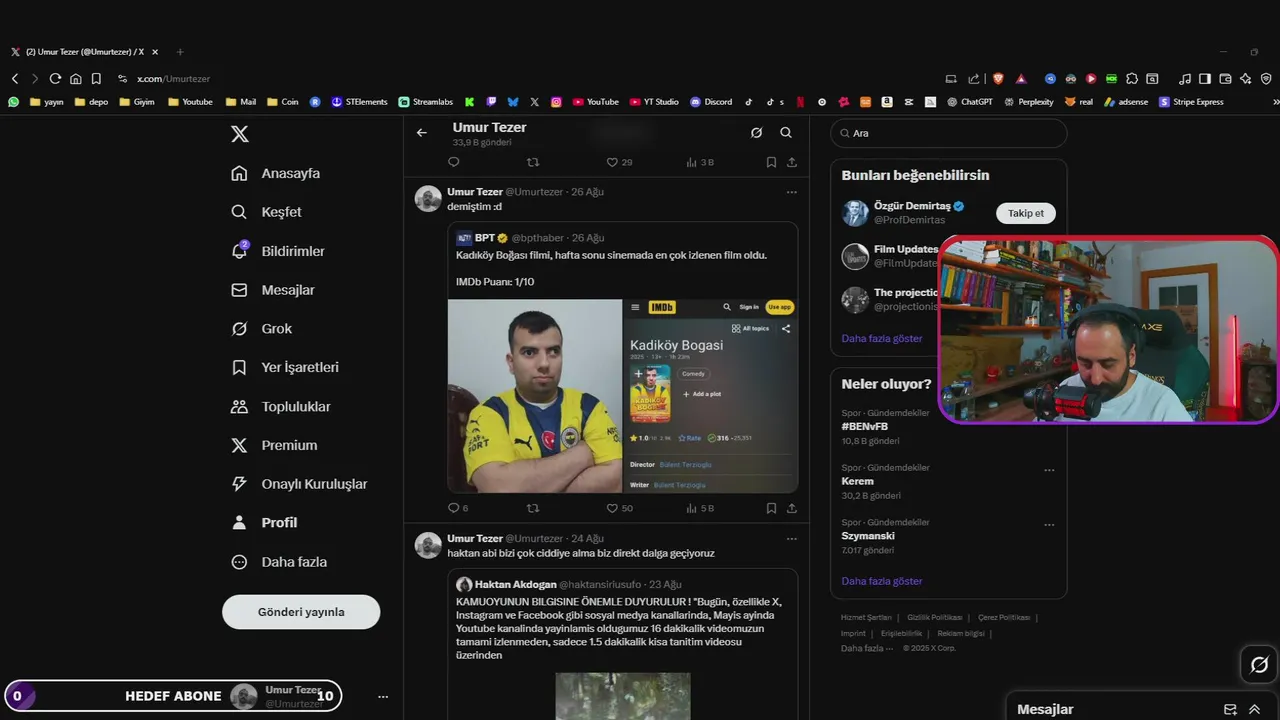Open site settings icon in the address bar
Viewport: 1280px width, 720px height.
(123, 78)
